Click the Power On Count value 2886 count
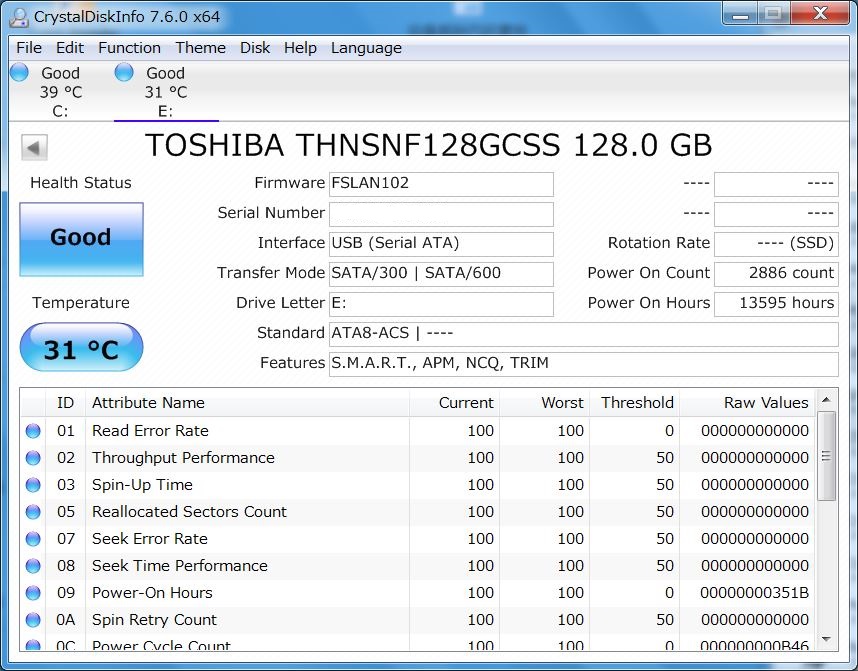Viewport: 858px width, 671px height. pos(776,274)
